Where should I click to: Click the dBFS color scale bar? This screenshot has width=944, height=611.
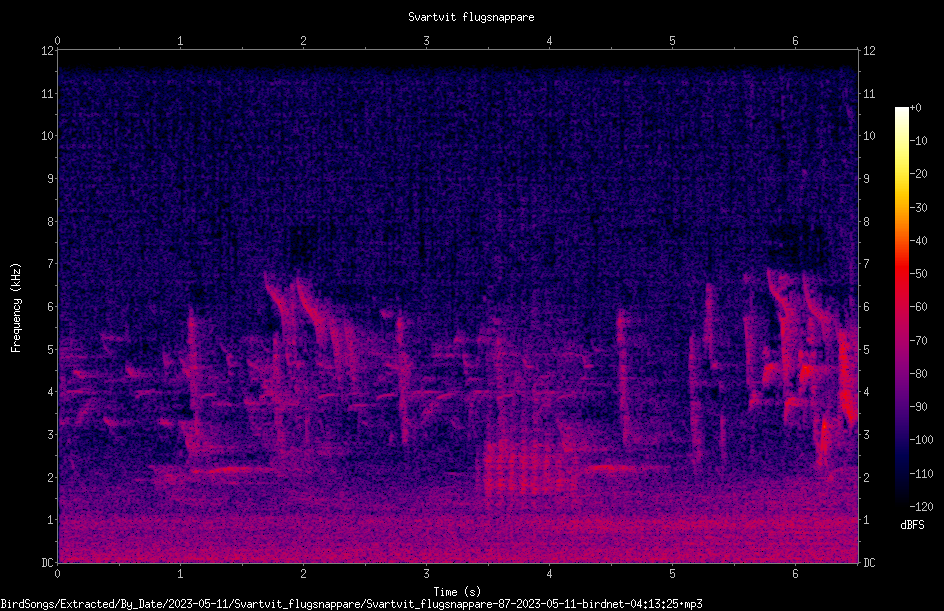[x=901, y=306]
